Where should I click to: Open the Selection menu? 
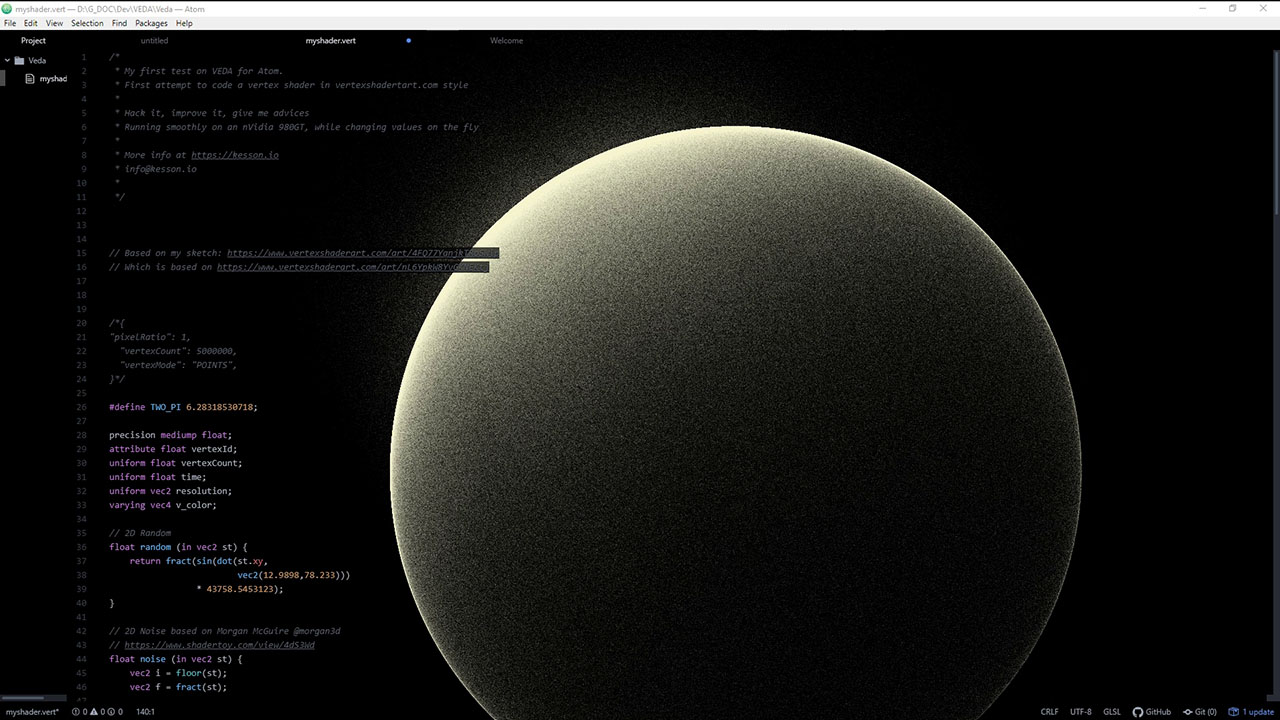[87, 23]
